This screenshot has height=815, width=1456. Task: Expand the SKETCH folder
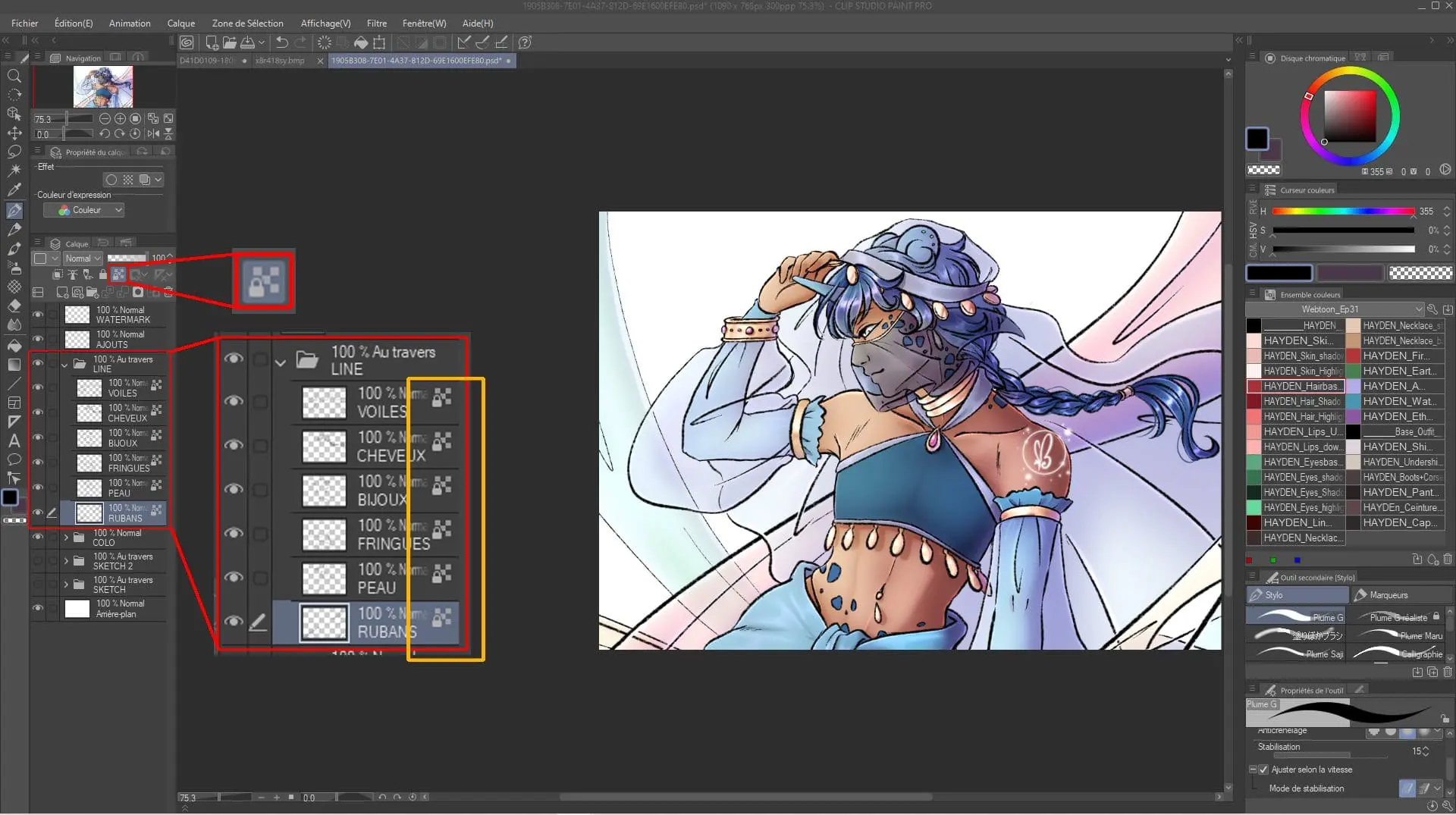tap(66, 585)
